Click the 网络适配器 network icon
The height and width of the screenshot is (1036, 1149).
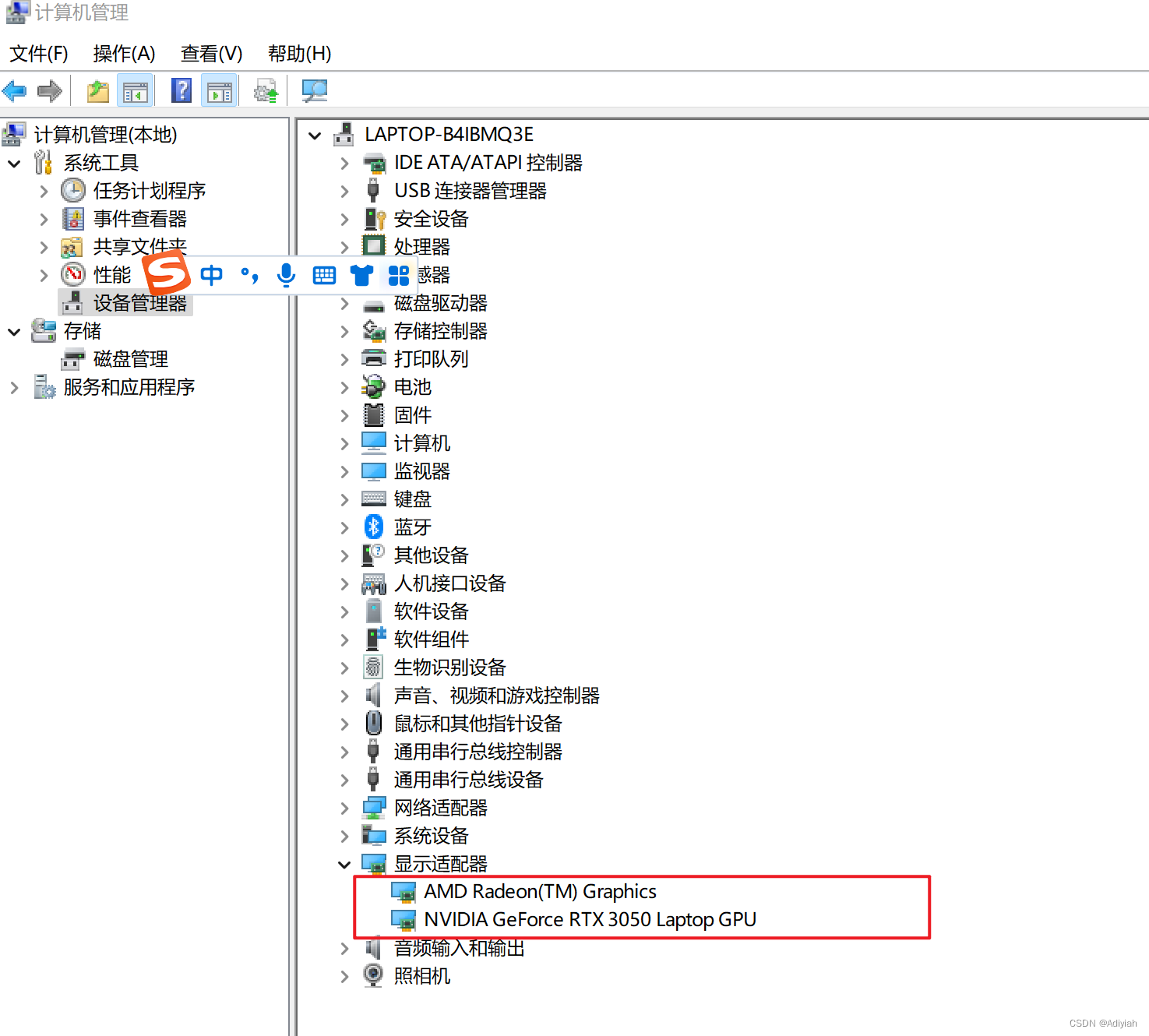coord(374,808)
